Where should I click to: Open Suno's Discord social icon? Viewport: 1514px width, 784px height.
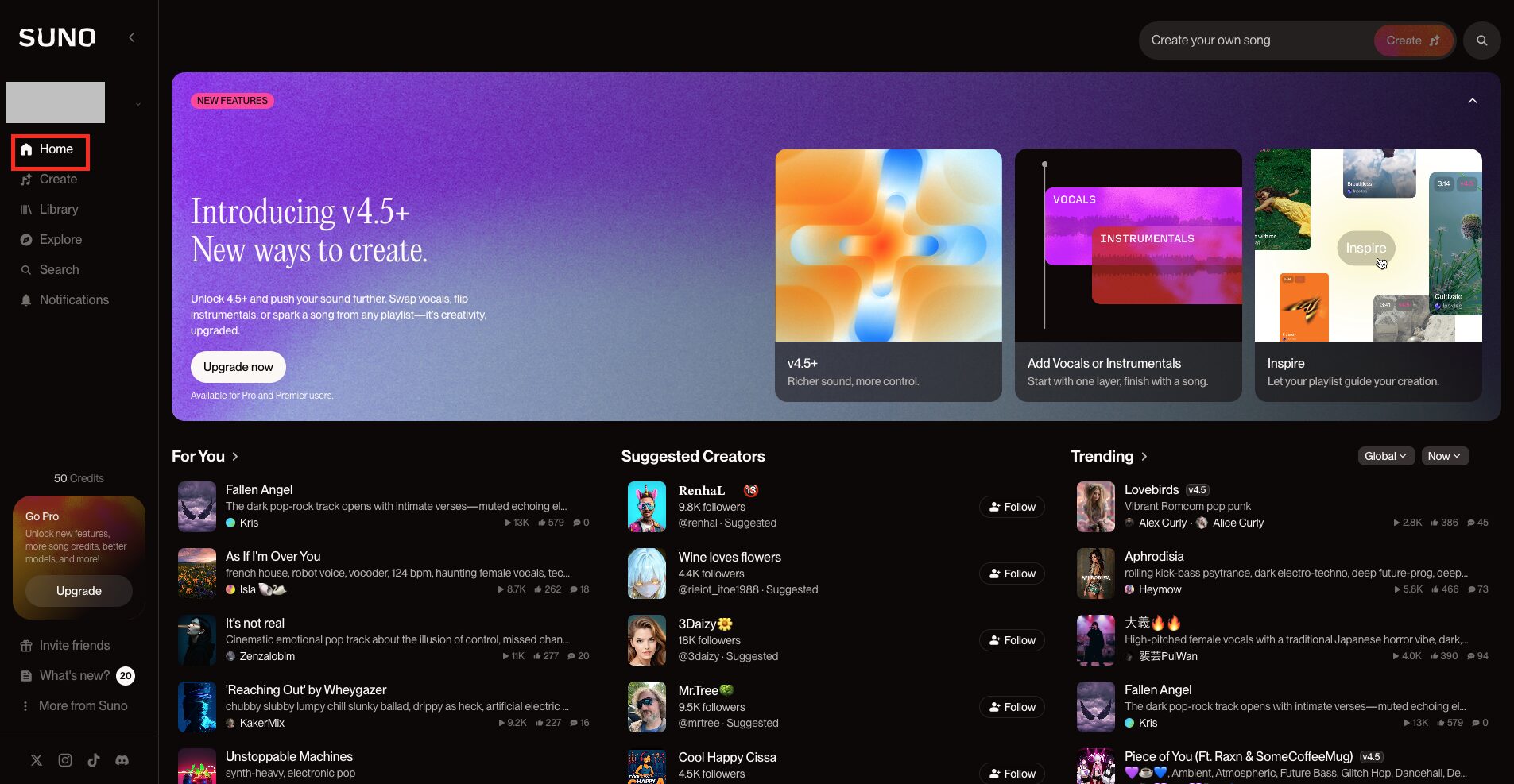(x=122, y=760)
